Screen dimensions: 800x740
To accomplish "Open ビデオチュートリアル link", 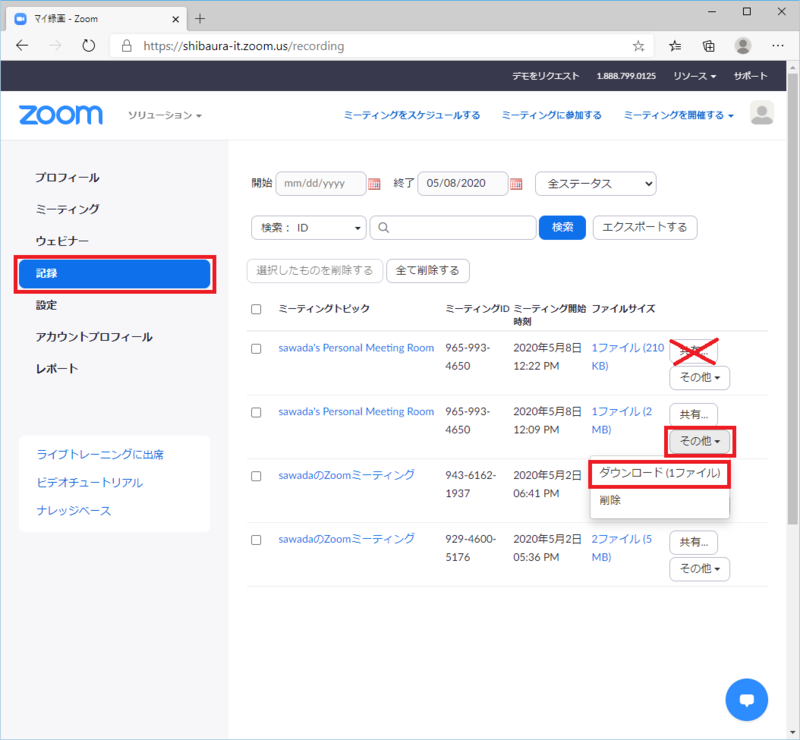I will coord(90,483).
